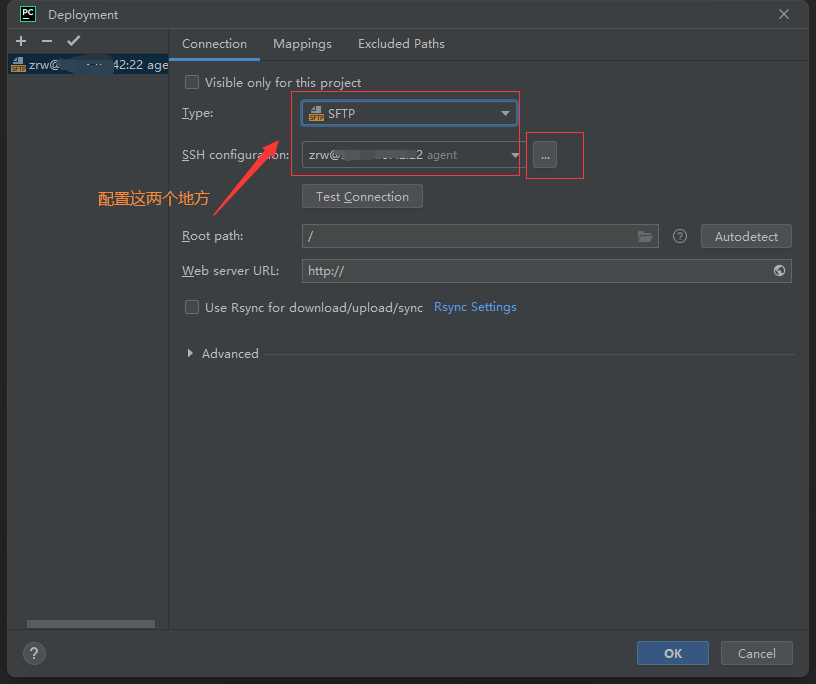The height and width of the screenshot is (684, 816).
Task: Open the Rsync Settings link
Action: click(475, 307)
